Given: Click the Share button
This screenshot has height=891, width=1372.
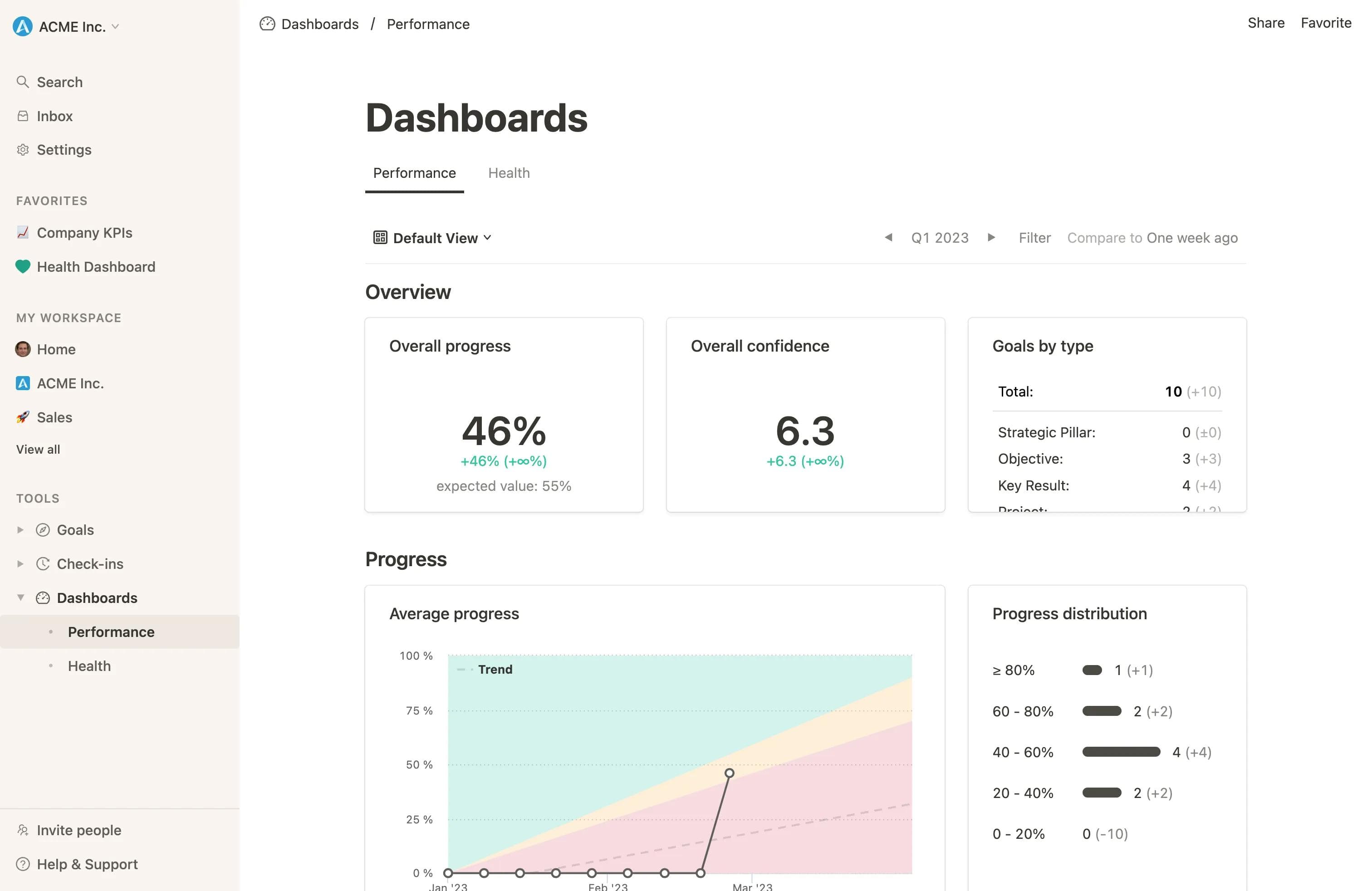Looking at the screenshot, I should [x=1266, y=23].
